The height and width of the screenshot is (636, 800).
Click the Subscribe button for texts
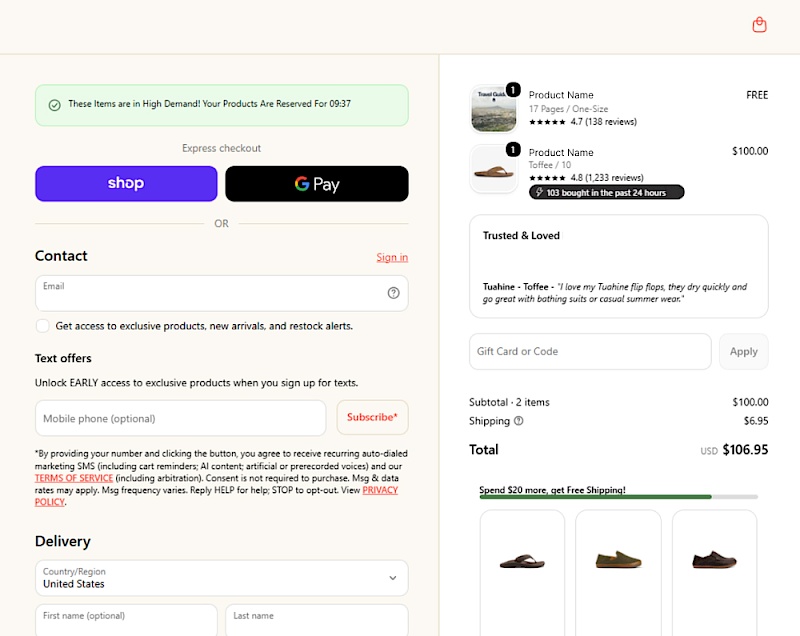pos(372,417)
